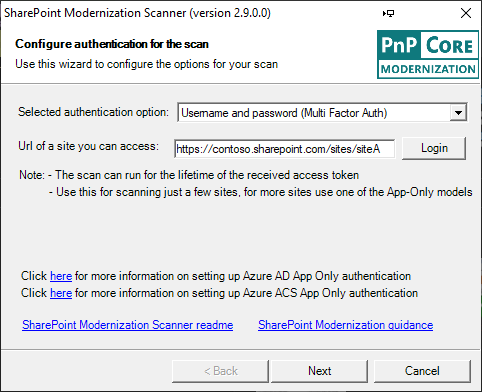This screenshot has width=482, height=392.
Task: Click the Login button
Action: 434,148
